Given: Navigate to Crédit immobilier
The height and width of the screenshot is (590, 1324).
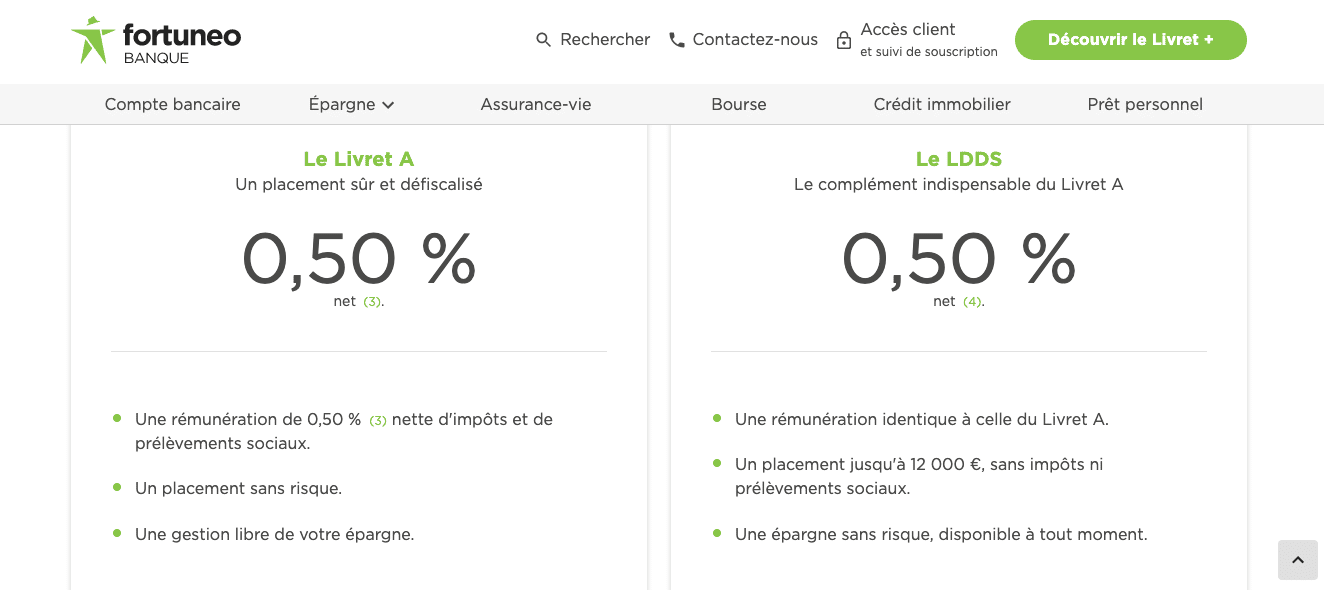Looking at the screenshot, I should pos(942,104).
